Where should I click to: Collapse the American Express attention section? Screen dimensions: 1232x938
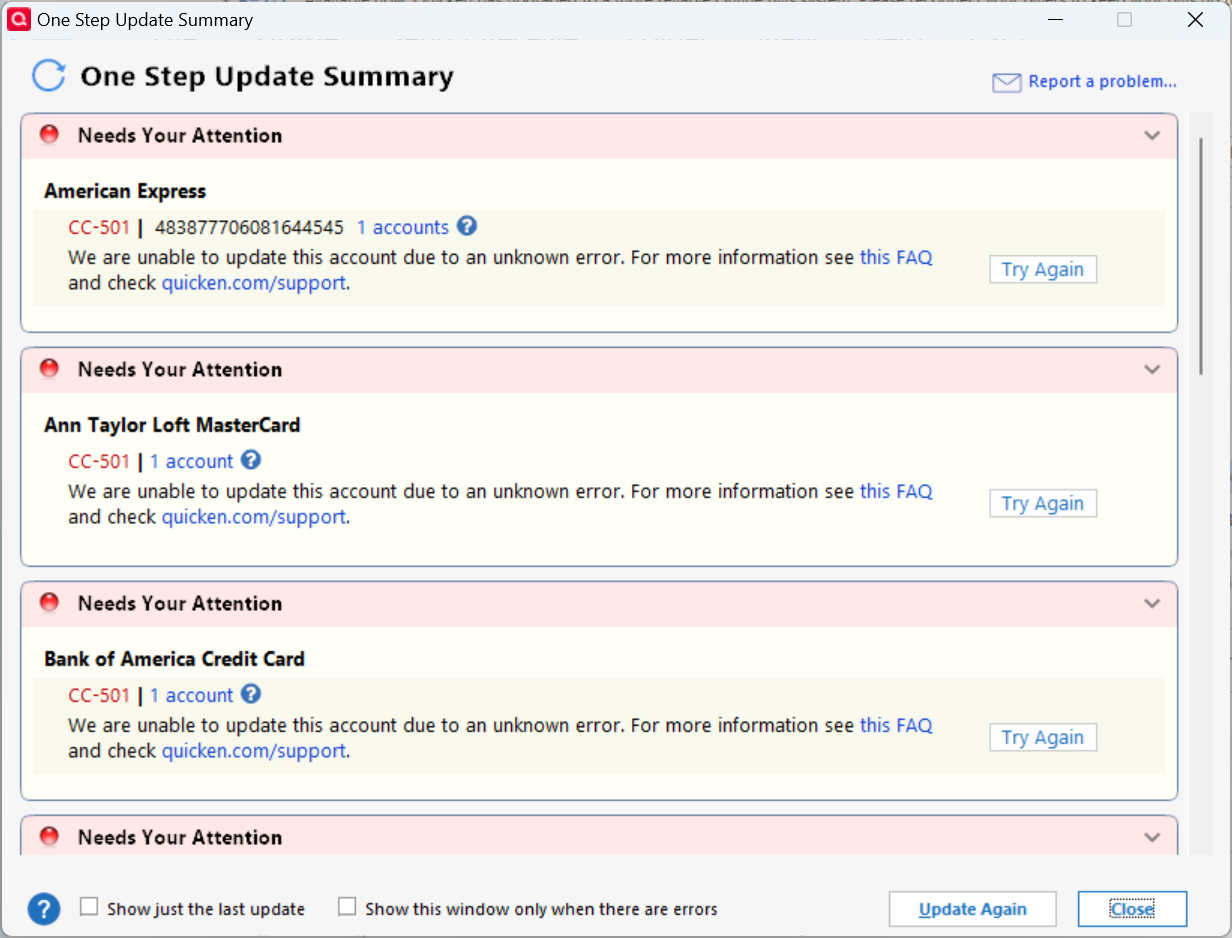click(x=1152, y=136)
